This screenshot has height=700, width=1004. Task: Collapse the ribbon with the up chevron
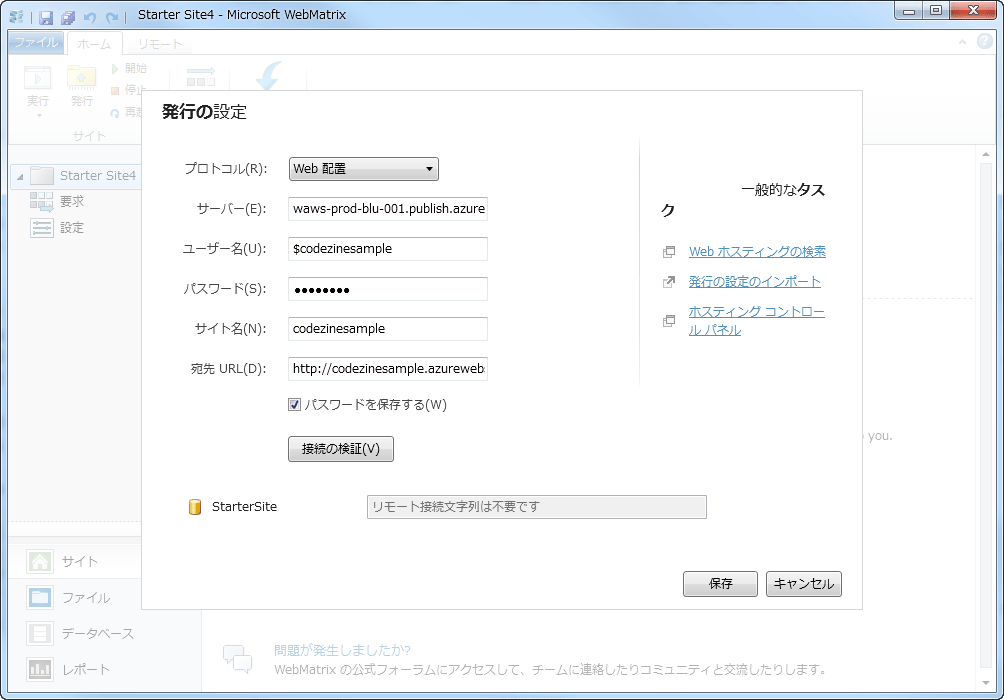[x=962, y=42]
